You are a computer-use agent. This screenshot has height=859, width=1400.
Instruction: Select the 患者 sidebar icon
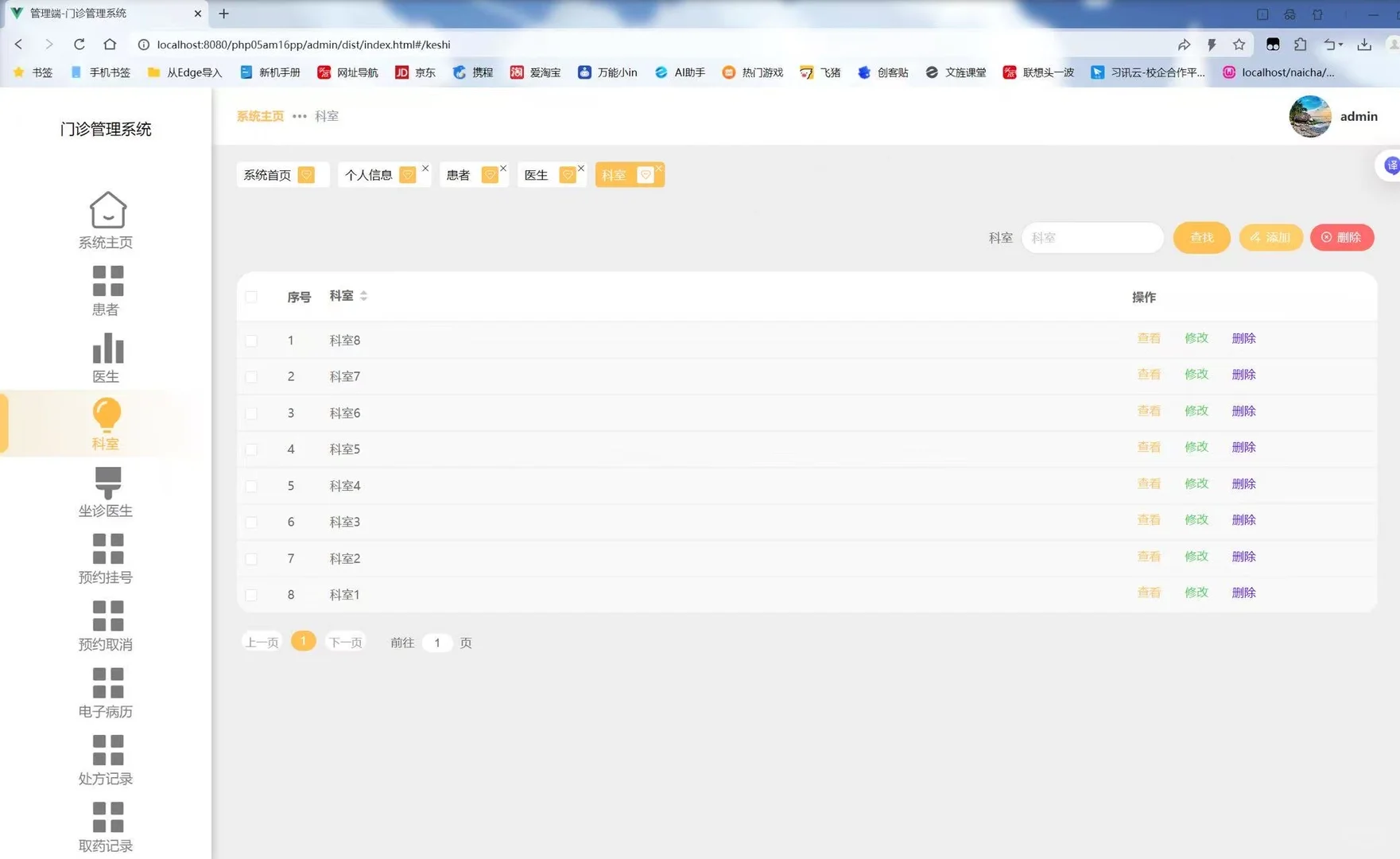coord(107,280)
